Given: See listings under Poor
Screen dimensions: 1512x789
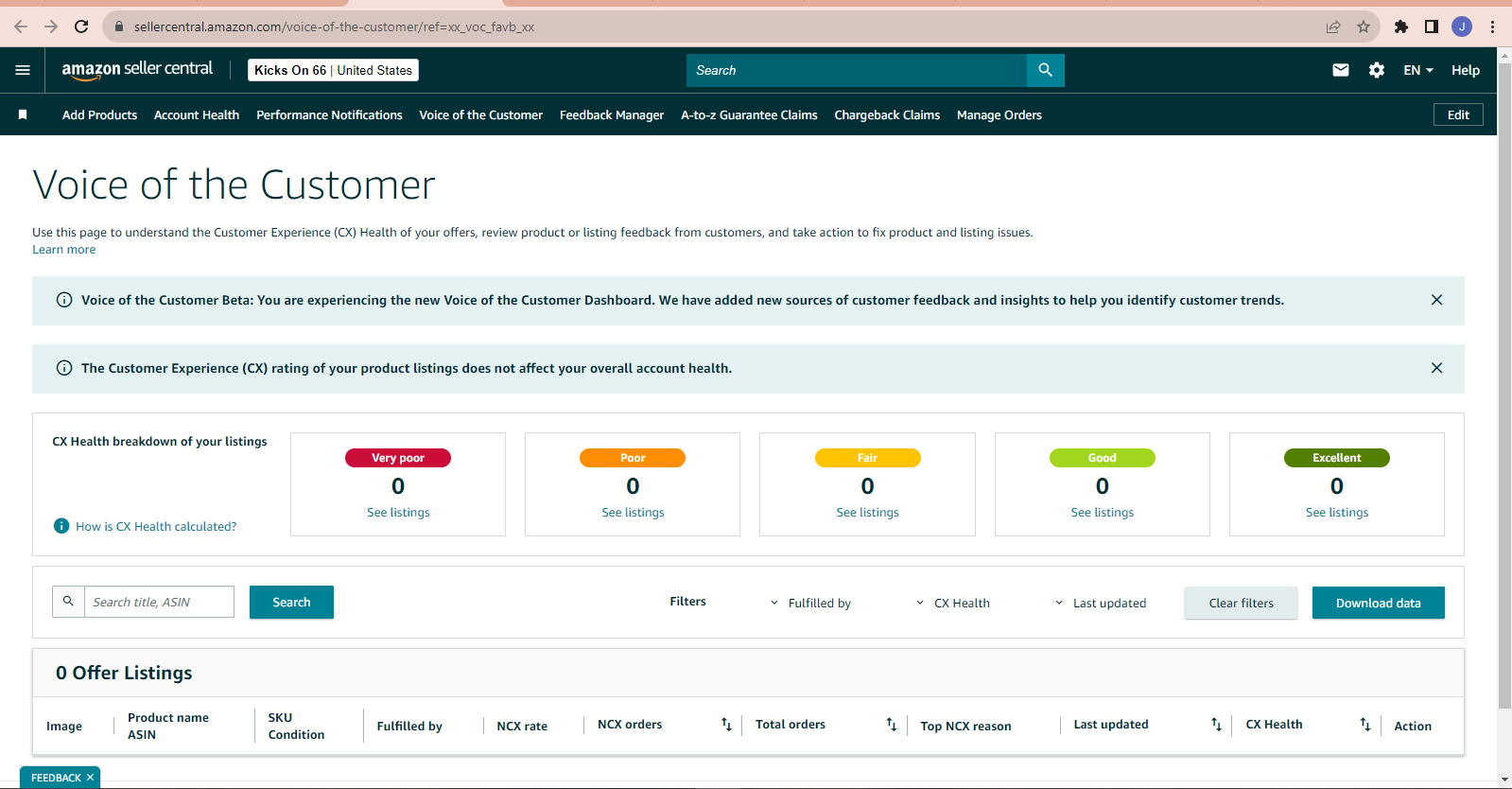Looking at the screenshot, I should (x=633, y=512).
